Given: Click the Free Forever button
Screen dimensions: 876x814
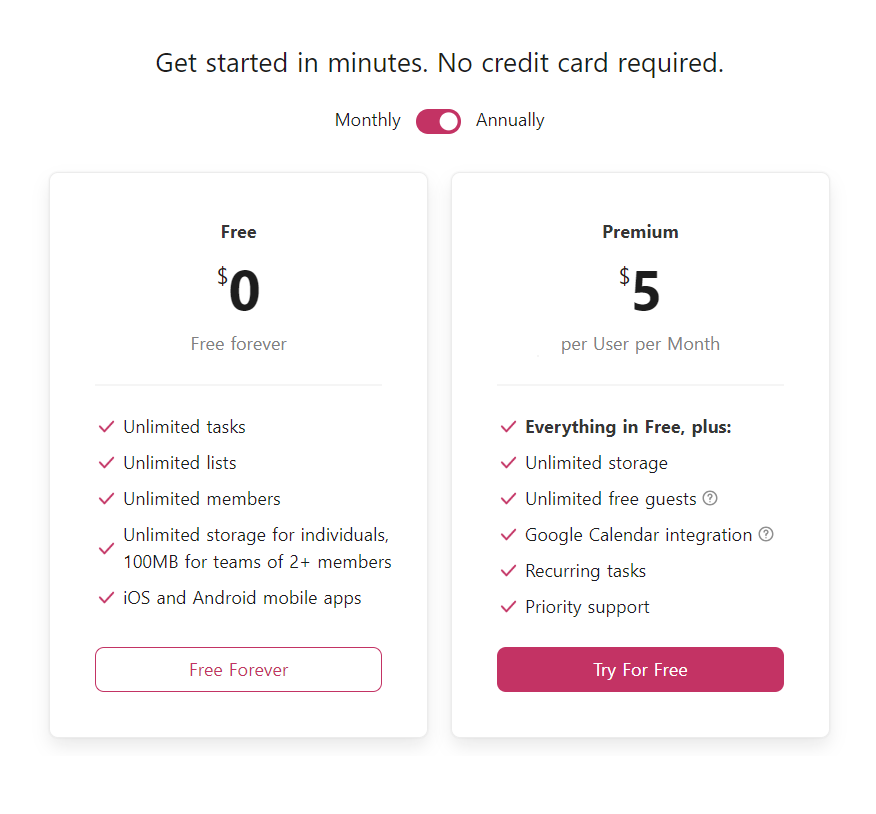Looking at the screenshot, I should 239,669.
